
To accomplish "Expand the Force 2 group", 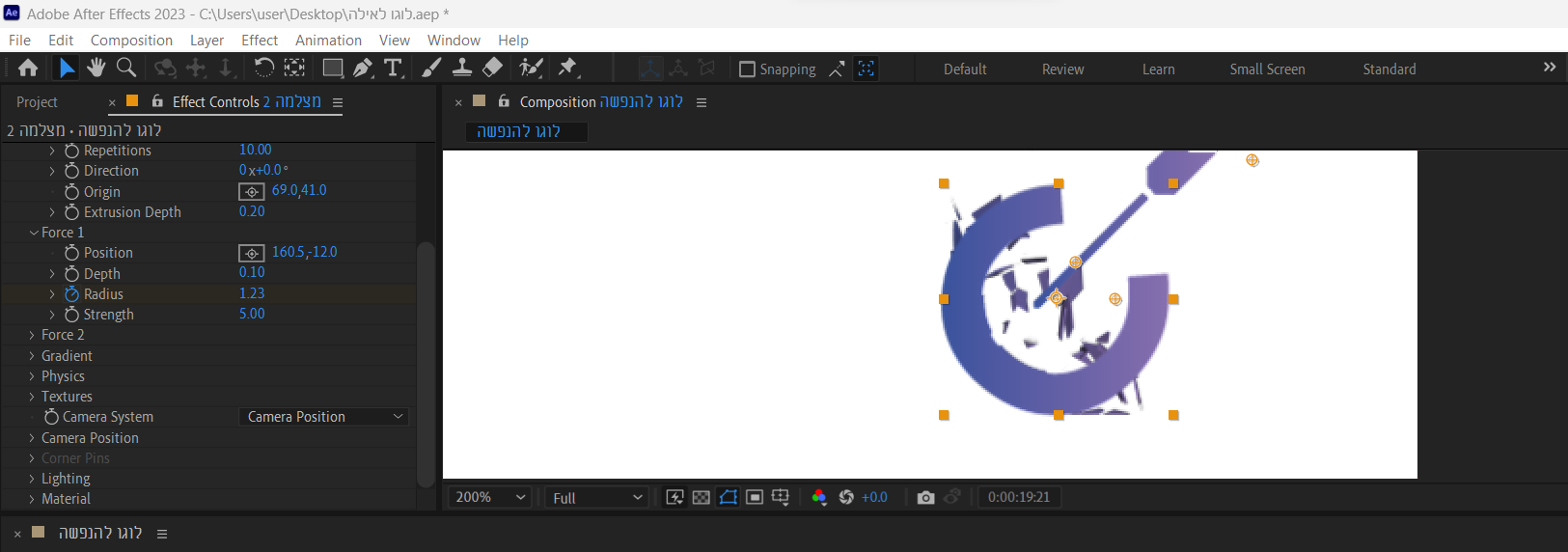I will click(32, 335).
